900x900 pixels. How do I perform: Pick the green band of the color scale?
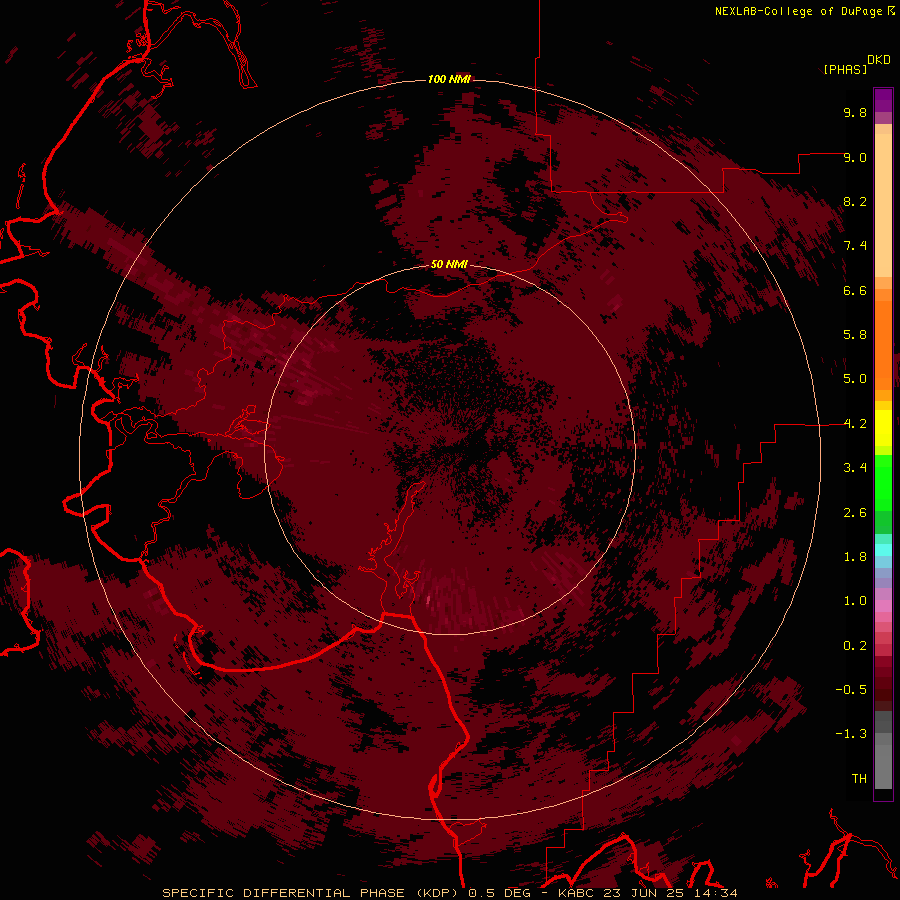coord(883,482)
